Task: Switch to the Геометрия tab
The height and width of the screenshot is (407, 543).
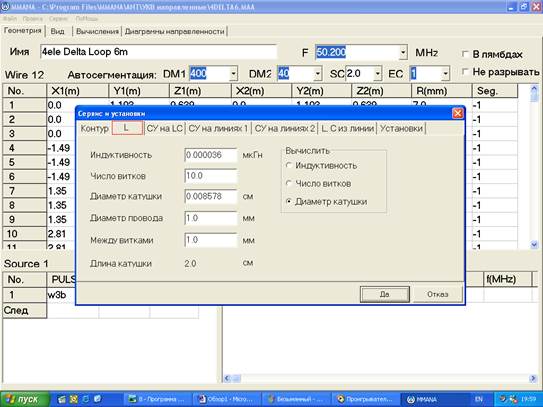Action: pos(23,31)
